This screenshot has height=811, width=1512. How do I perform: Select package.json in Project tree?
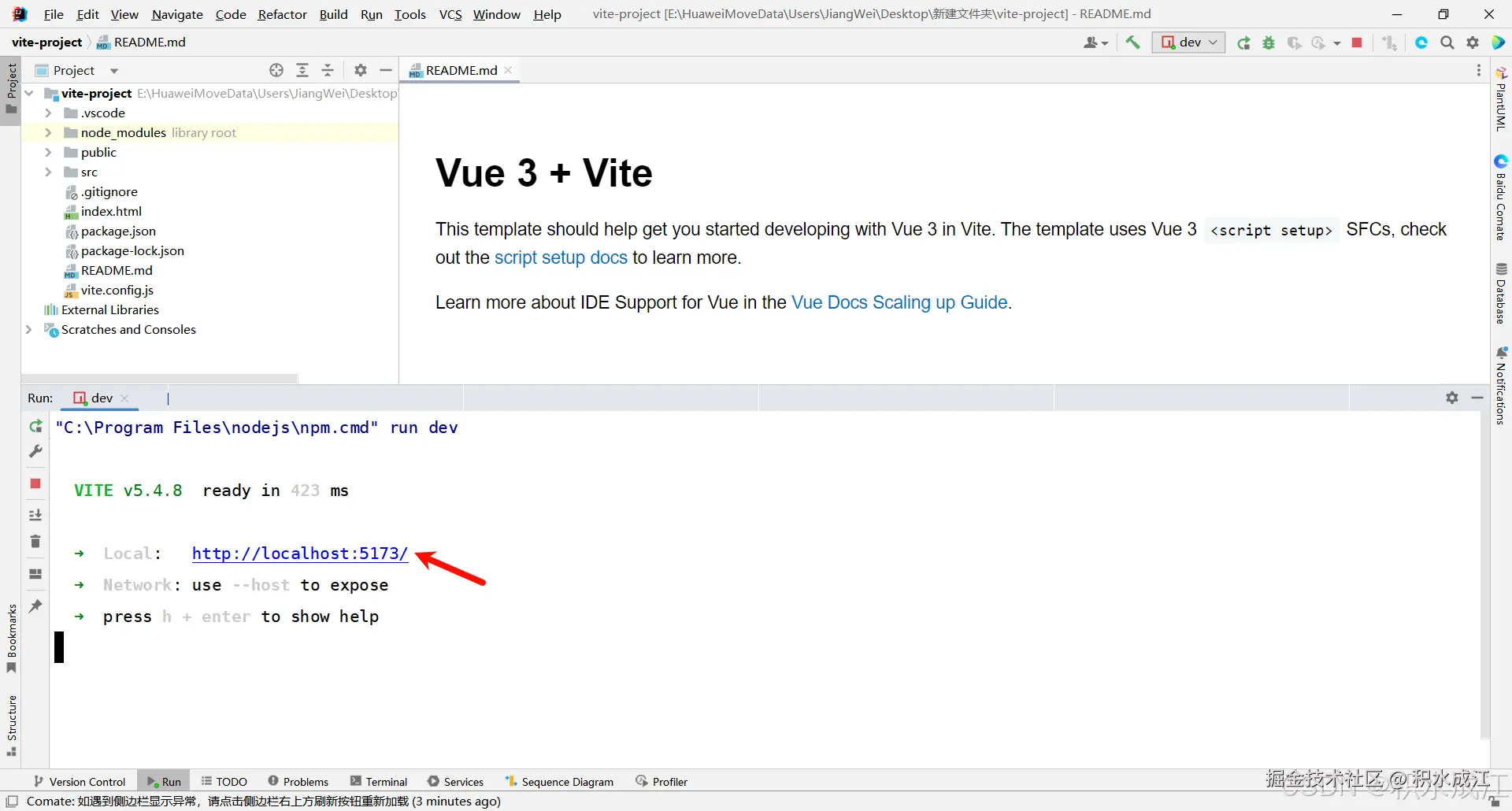click(118, 231)
